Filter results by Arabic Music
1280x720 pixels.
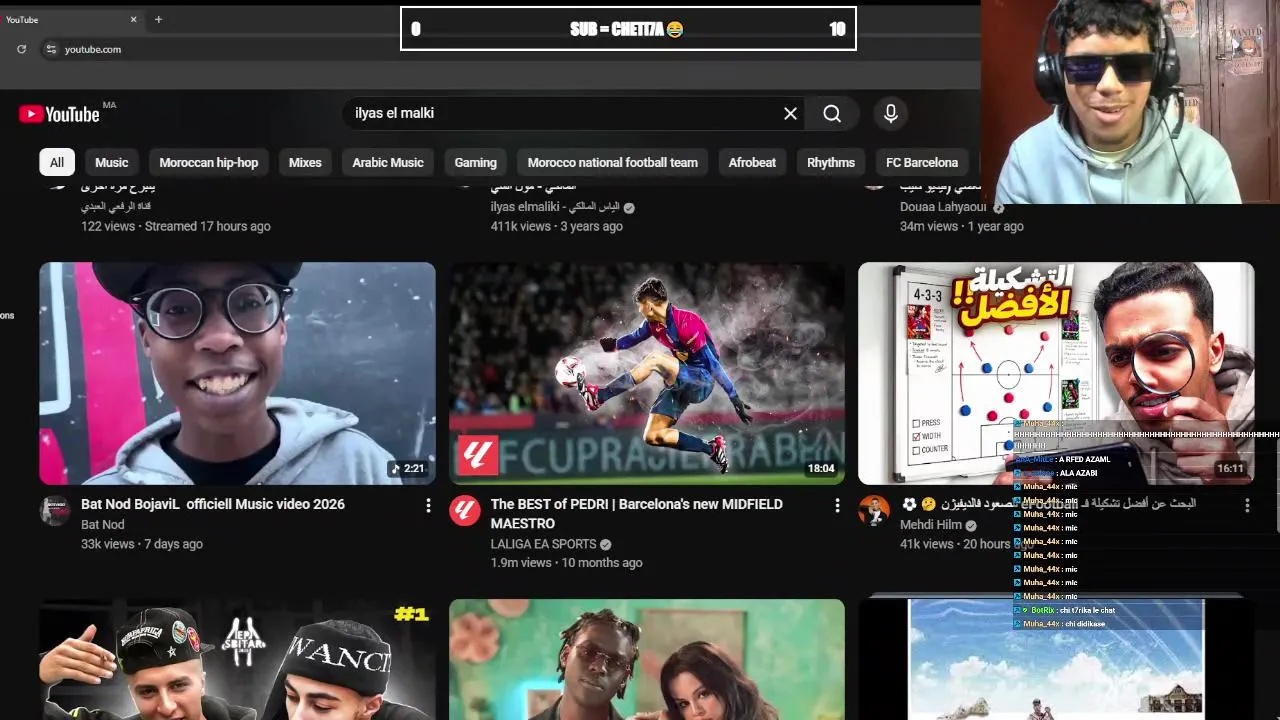(388, 162)
